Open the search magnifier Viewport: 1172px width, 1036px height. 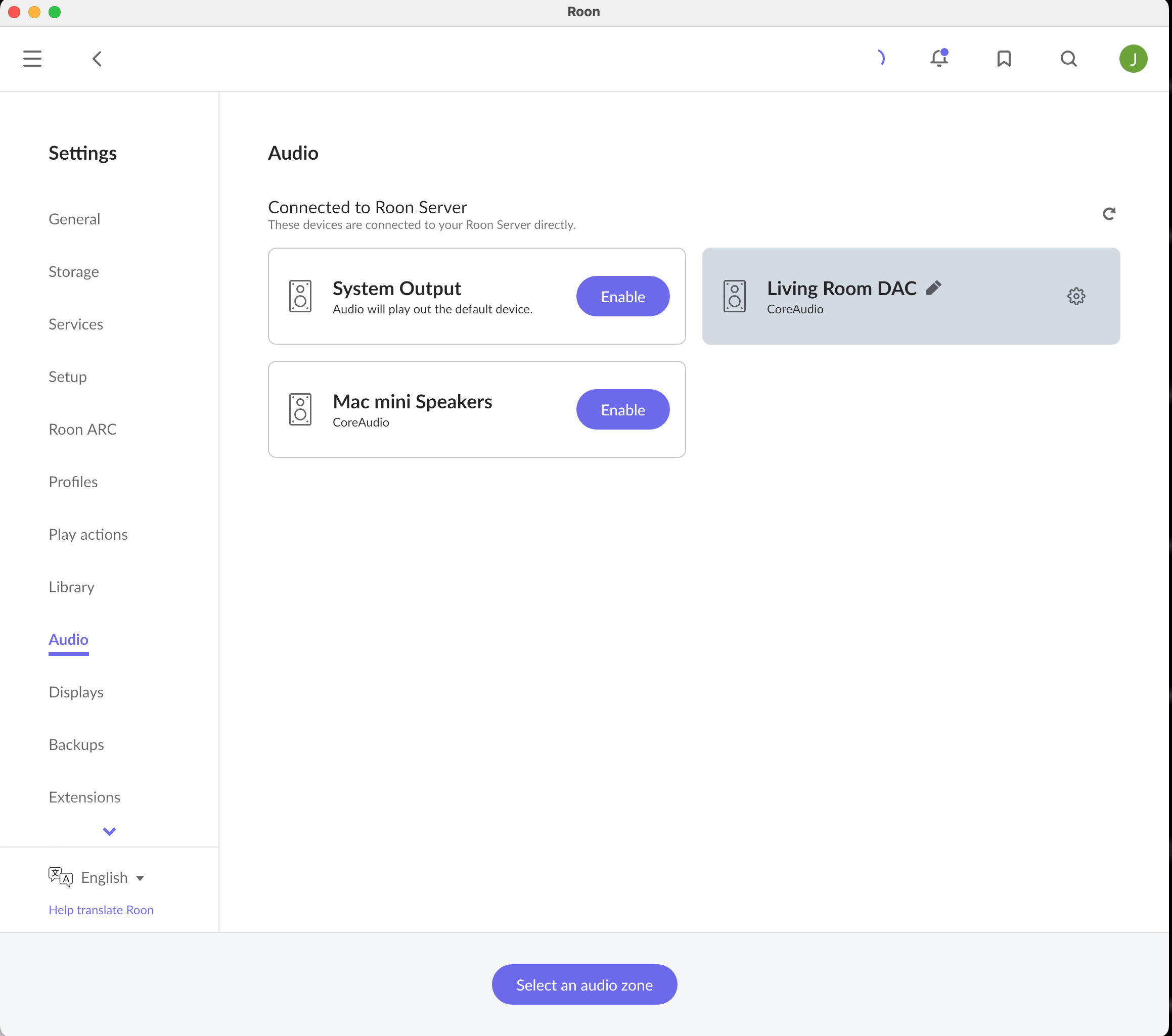(1068, 59)
